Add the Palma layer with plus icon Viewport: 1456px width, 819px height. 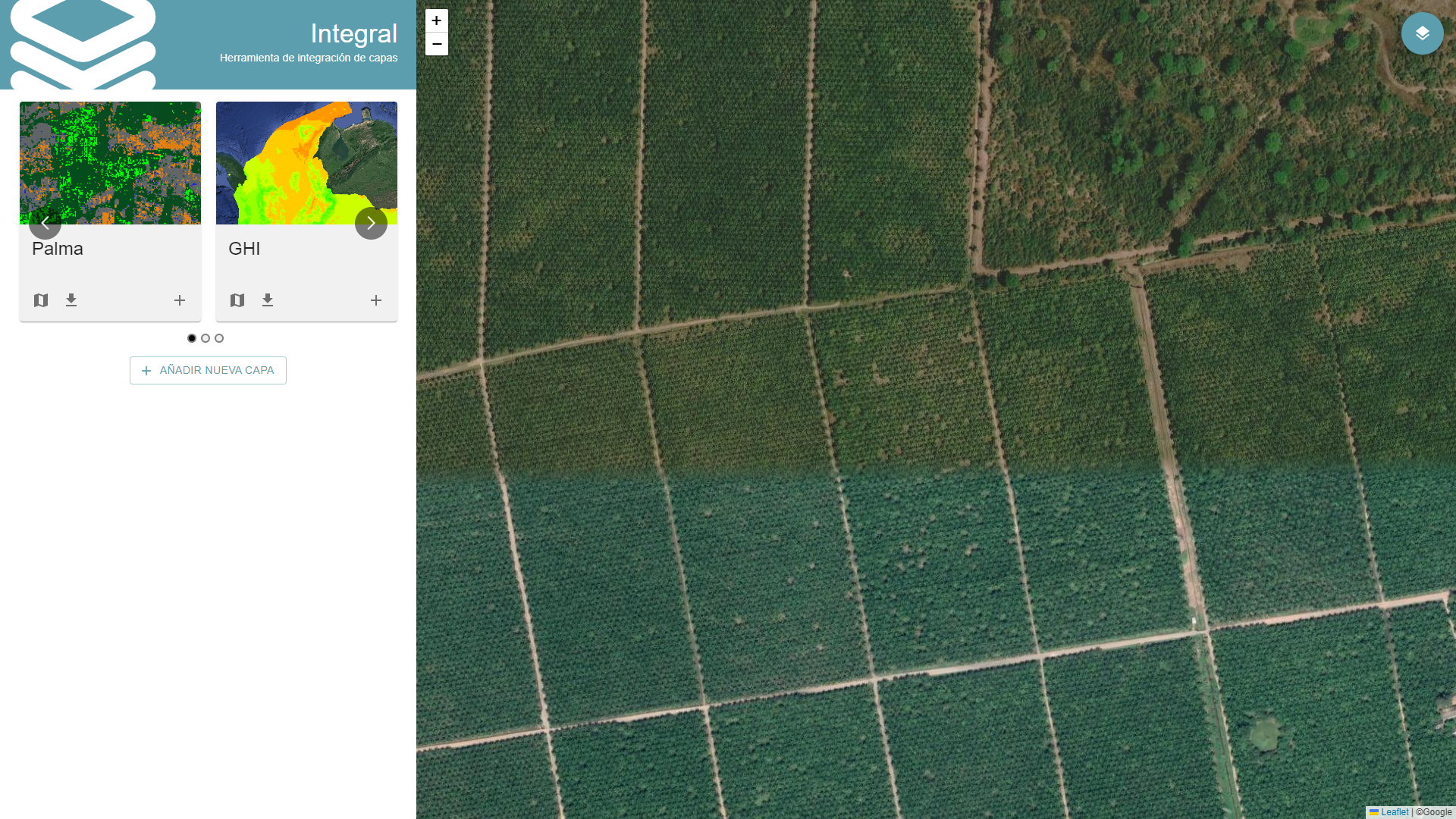[180, 300]
